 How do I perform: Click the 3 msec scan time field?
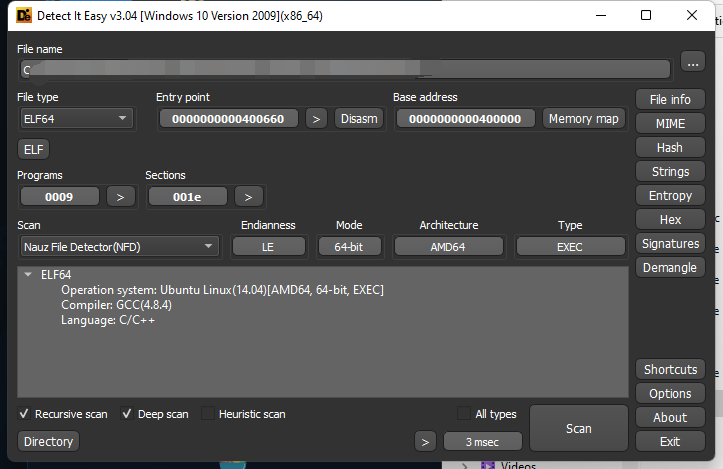click(483, 442)
